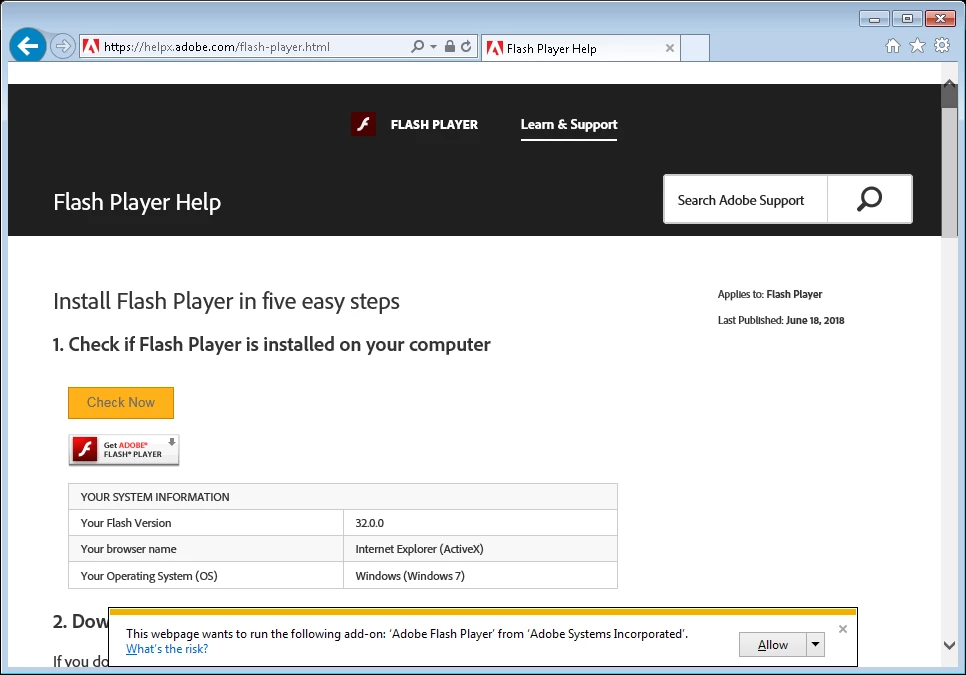Refresh the page with reload icon

pos(466,46)
